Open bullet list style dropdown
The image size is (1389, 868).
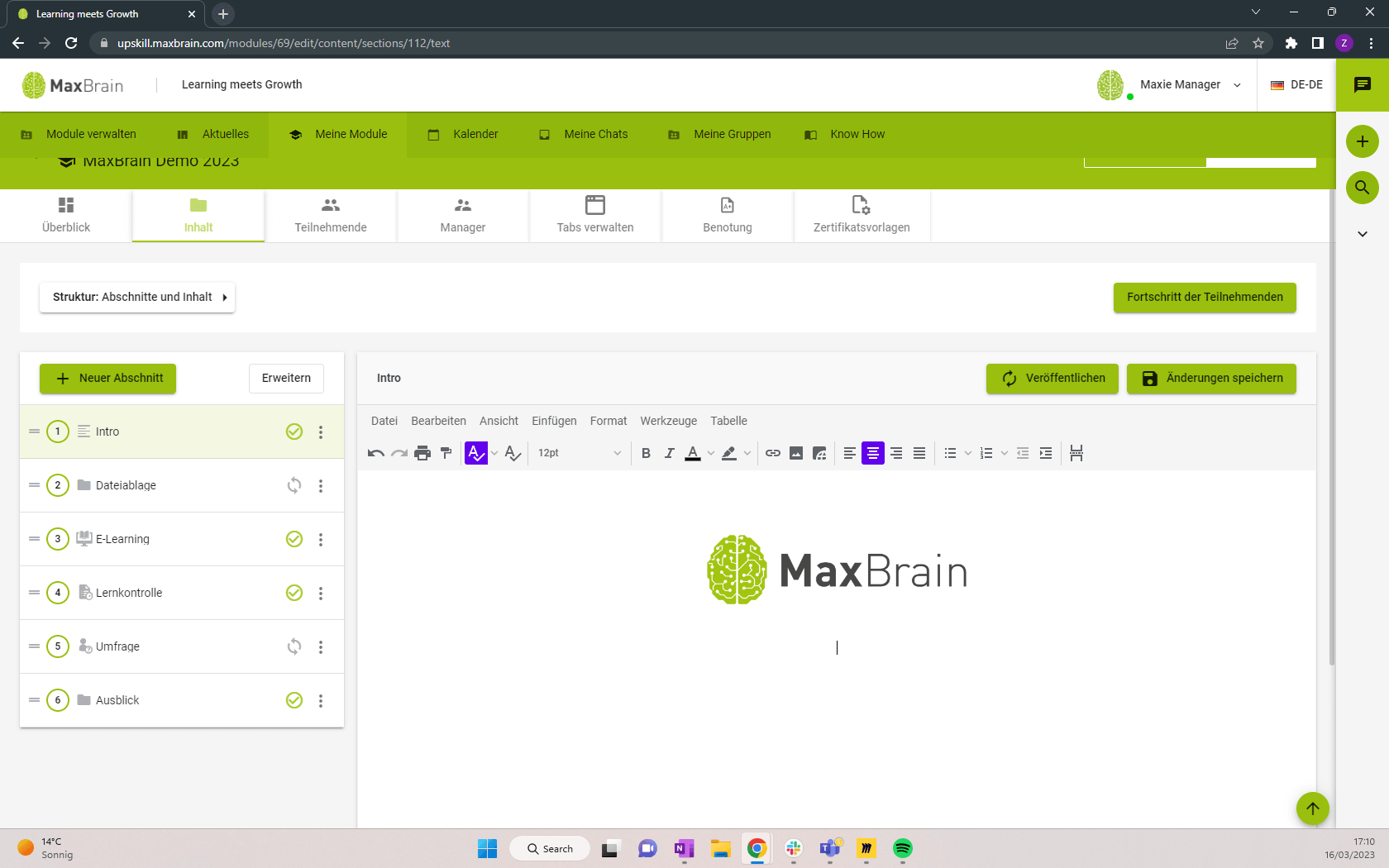[968, 453]
